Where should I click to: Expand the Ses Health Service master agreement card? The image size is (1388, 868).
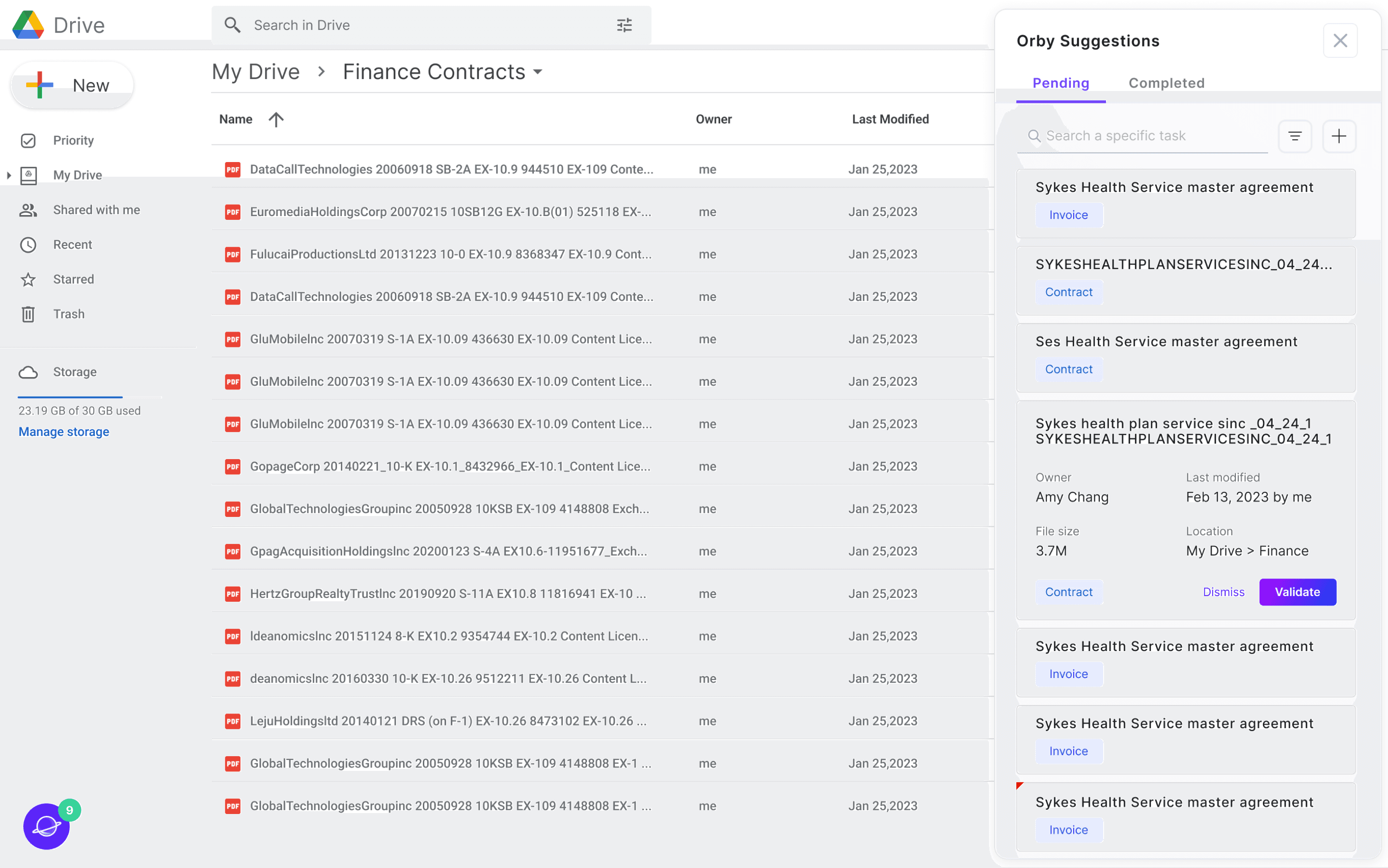point(1166,342)
